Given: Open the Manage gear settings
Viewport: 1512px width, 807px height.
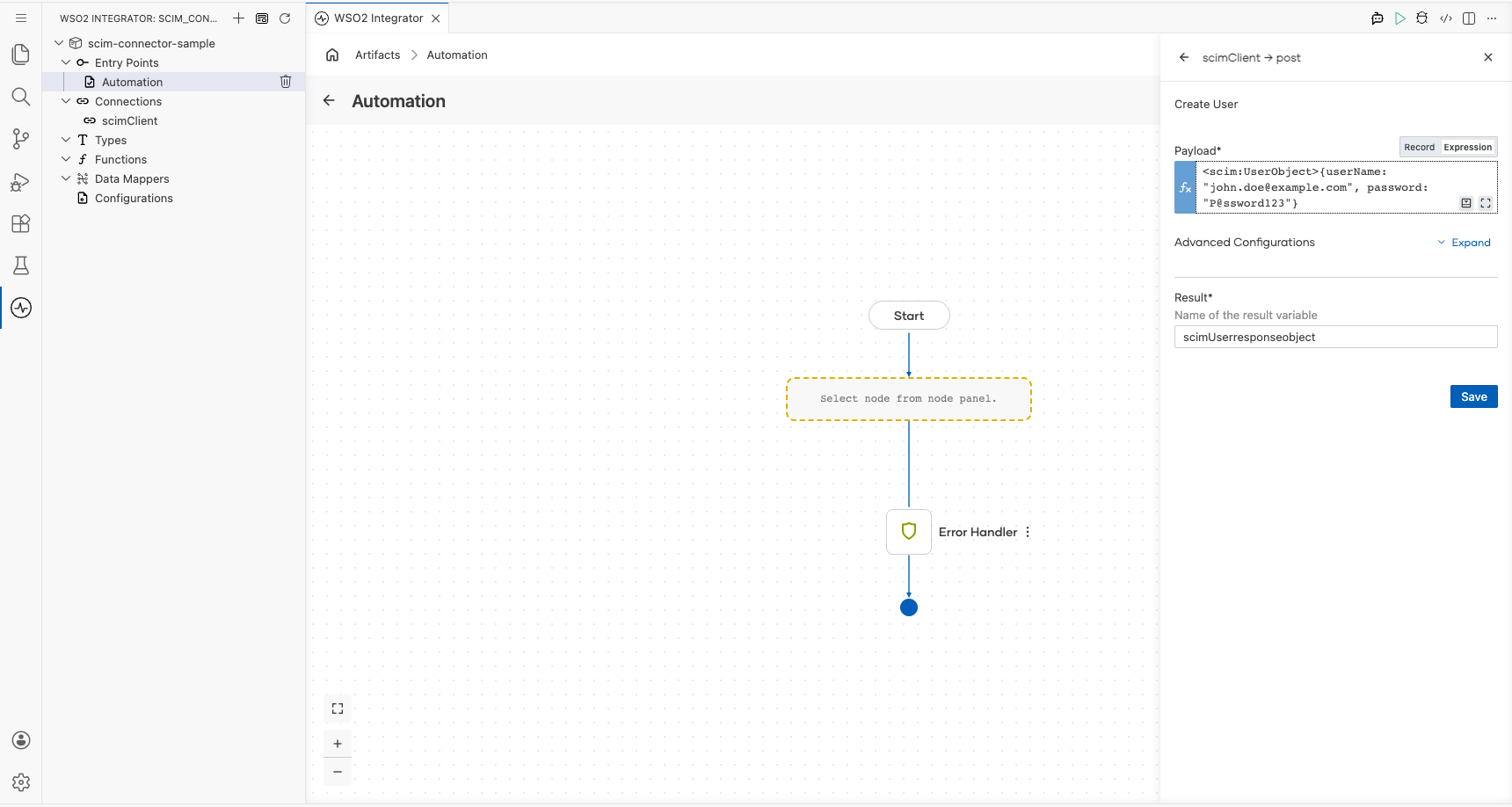Looking at the screenshot, I should [x=21, y=782].
